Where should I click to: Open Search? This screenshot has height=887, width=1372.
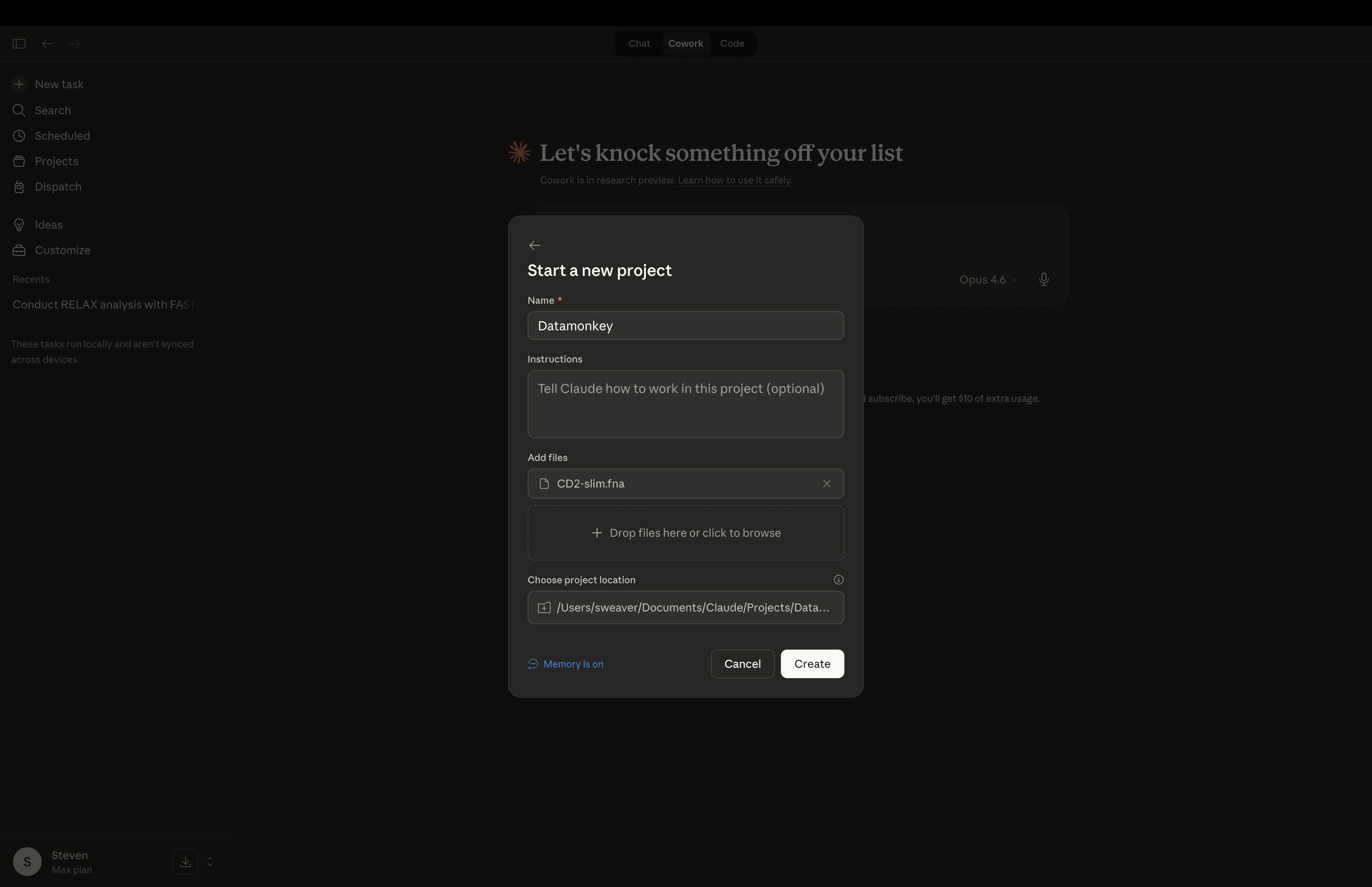(52, 110)
